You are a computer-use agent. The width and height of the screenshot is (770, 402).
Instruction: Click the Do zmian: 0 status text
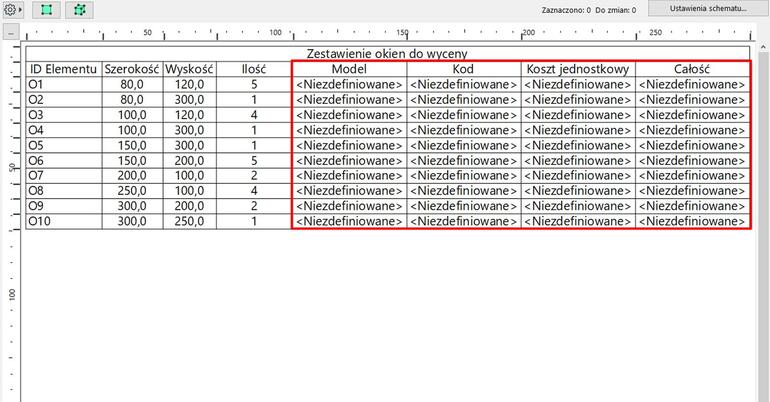coord(615,10)
